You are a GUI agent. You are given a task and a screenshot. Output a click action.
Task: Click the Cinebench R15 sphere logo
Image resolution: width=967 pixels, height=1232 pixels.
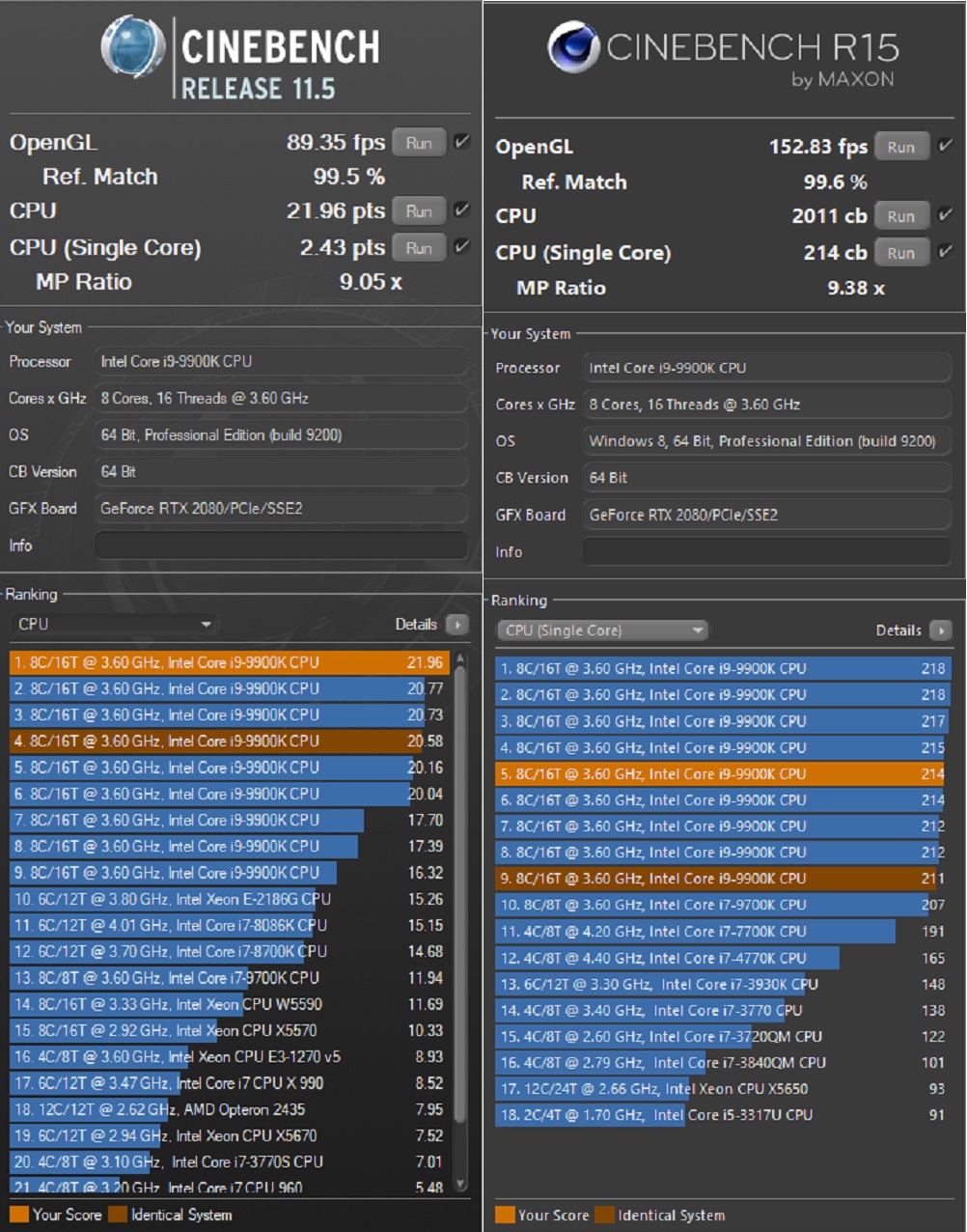click(x=573, y=46)
